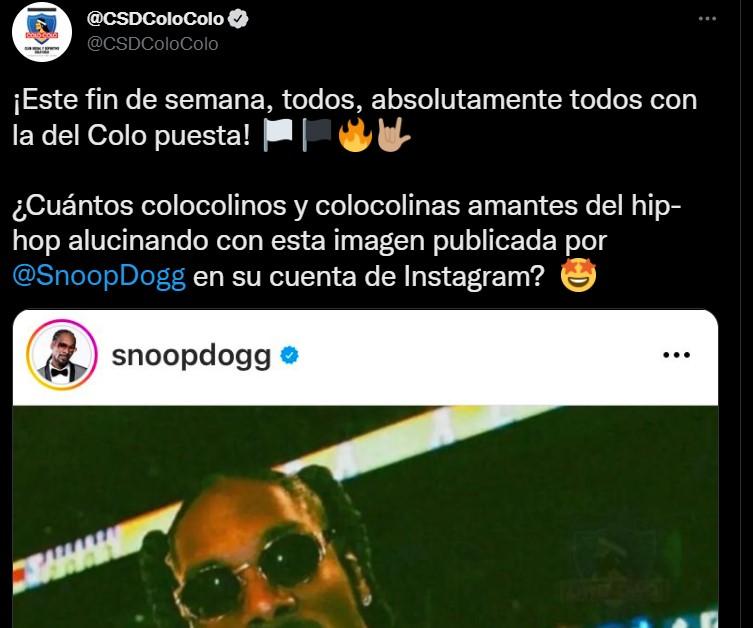Click the blue verified badge beside snoopdogg

pos(289,355)
